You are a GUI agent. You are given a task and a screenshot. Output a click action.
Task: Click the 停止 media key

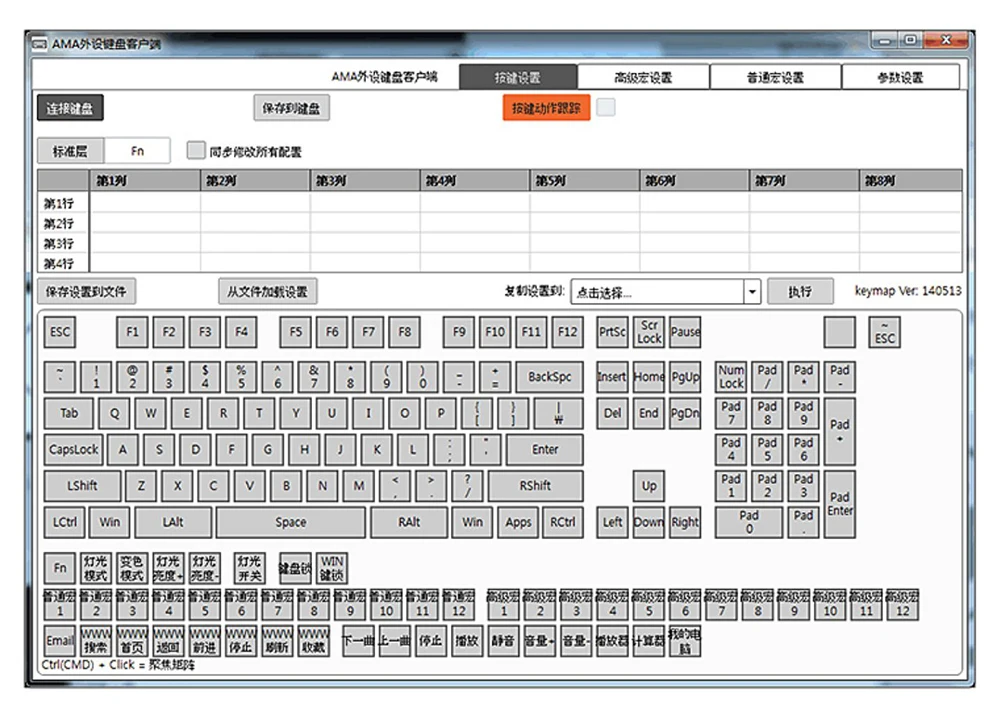point(430,640)
